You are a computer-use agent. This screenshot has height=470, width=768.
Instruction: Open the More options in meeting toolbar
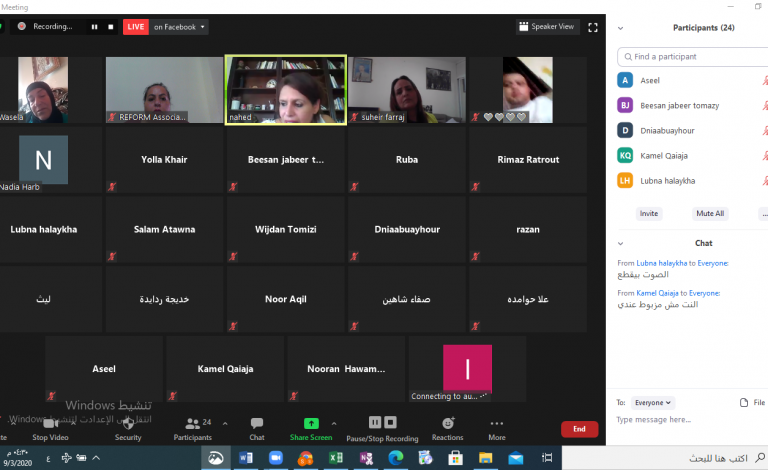point(497,428)
